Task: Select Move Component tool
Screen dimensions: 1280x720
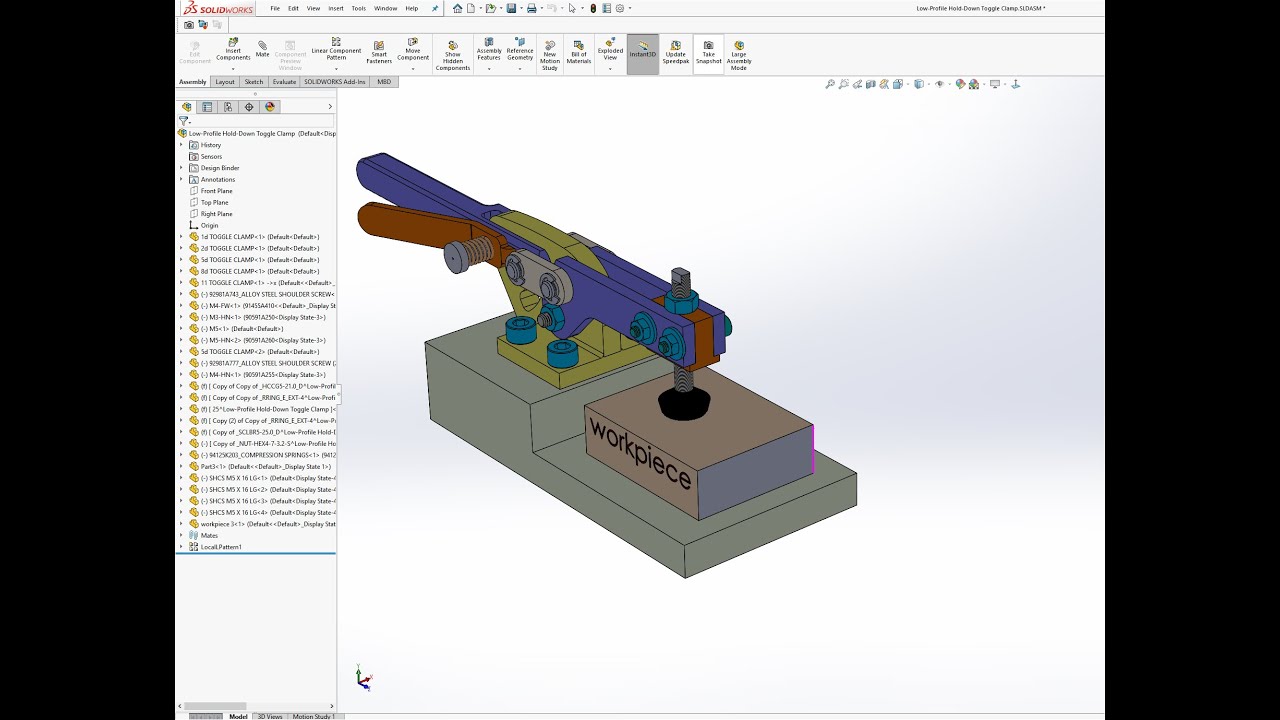Action: coord(413,50)
